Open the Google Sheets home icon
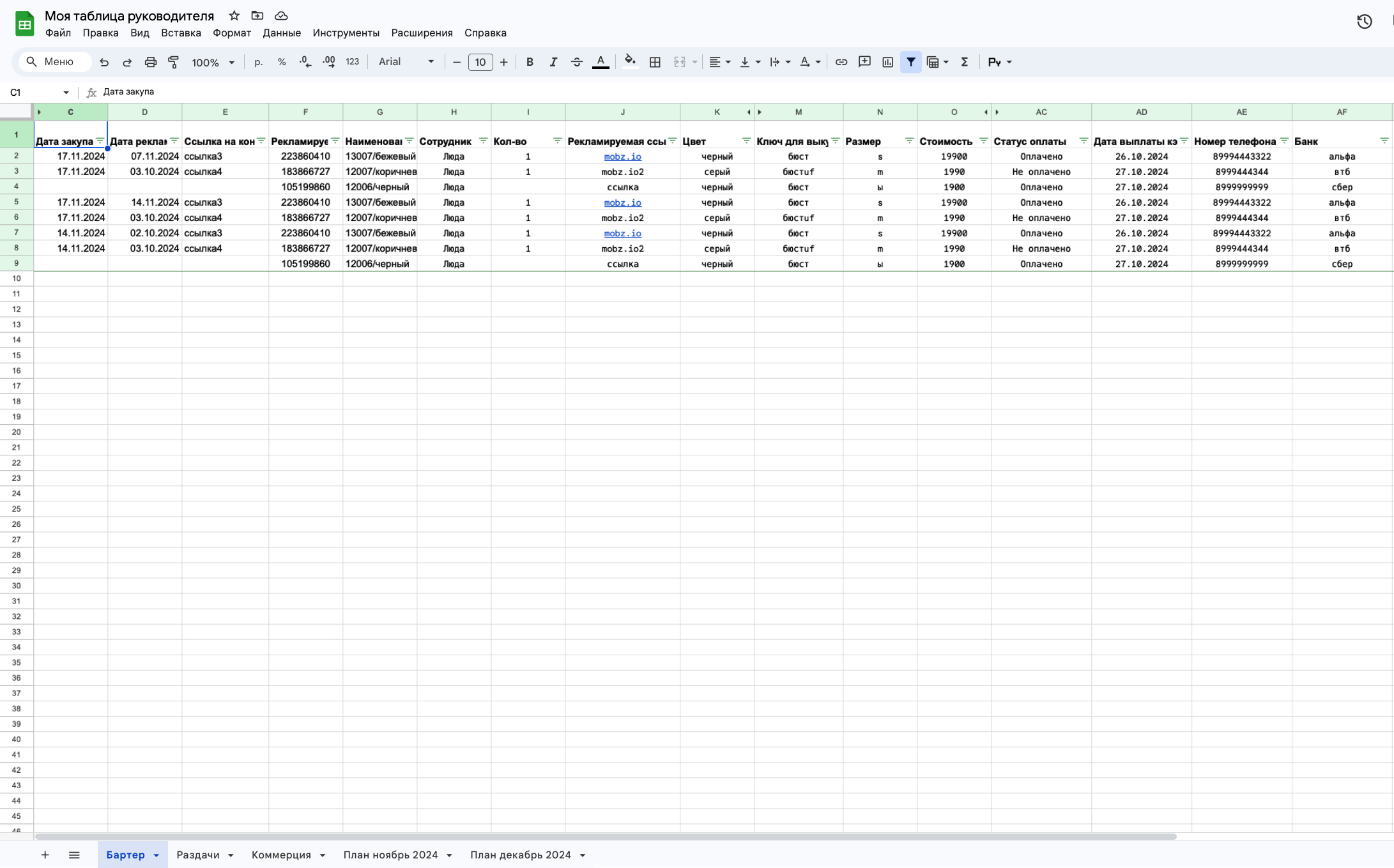 (24, 24)
